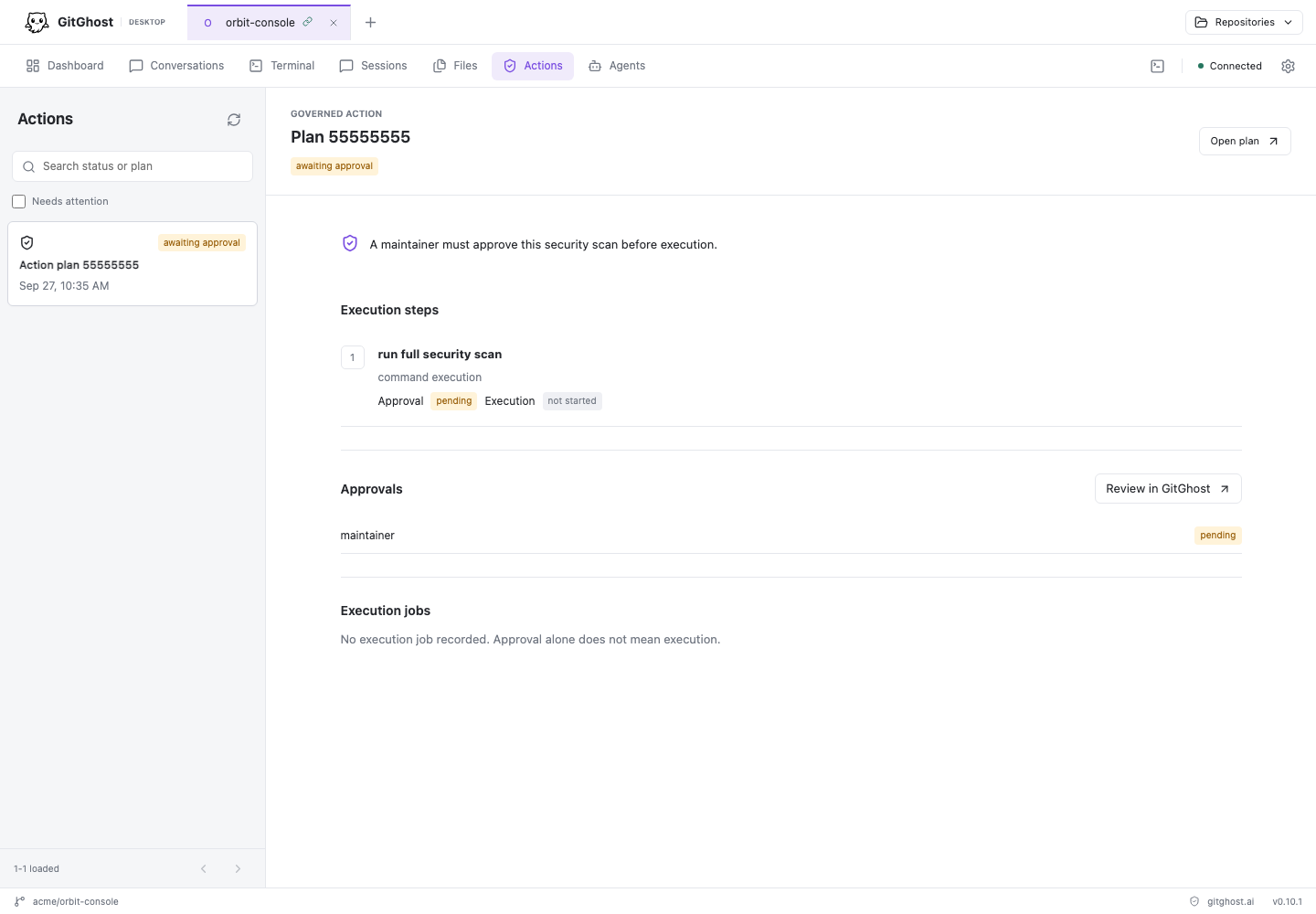
Task: Select Action plan 55555555 card
Action: tap(133, 264)
